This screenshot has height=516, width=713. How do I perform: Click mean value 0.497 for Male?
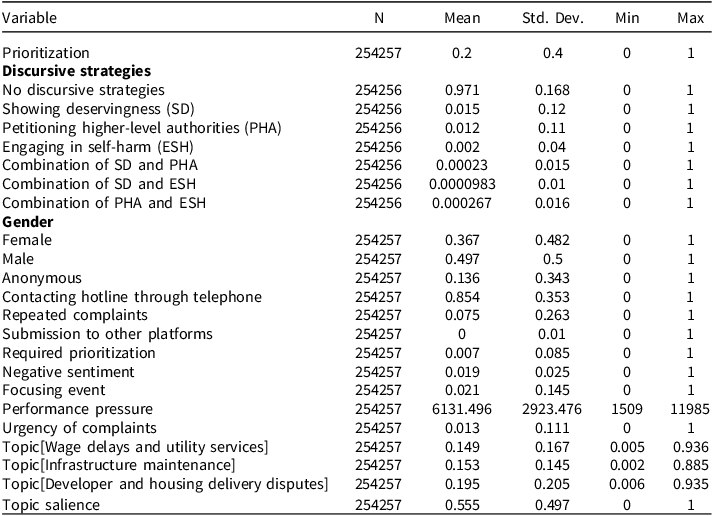click(462, 259)
